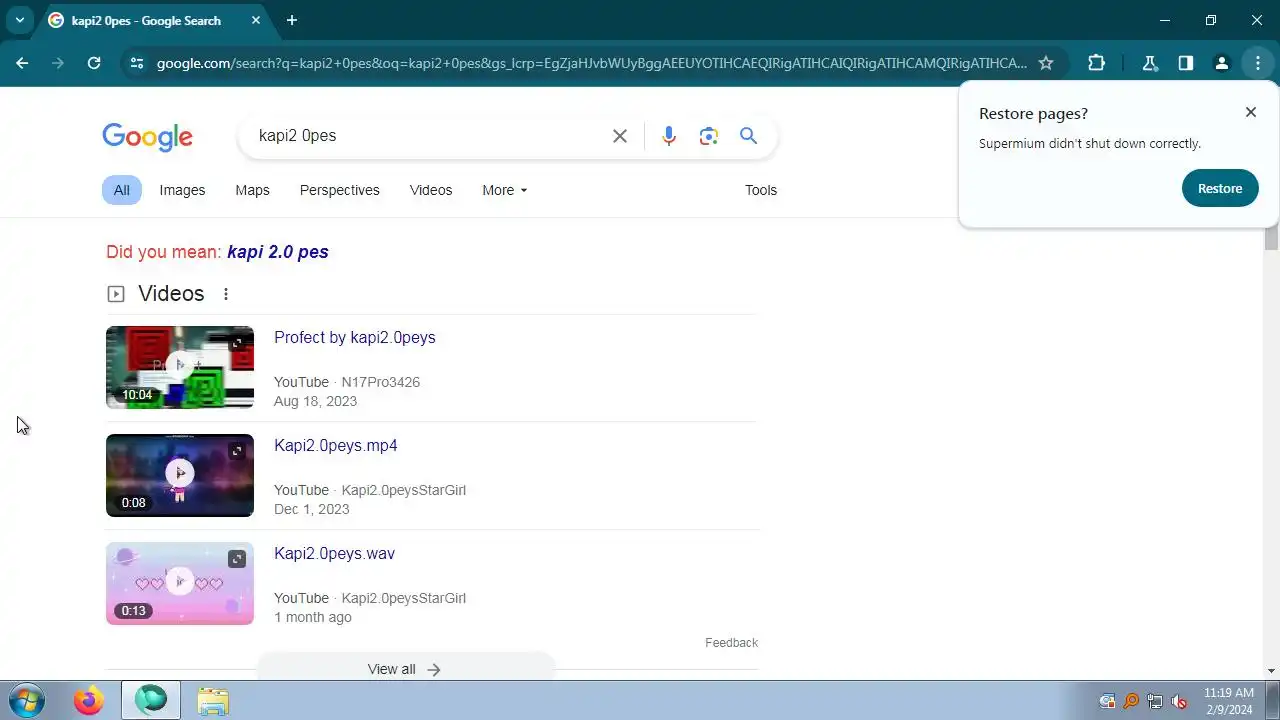Open video Kapi2.0peys.mp4
1280x720 pixels.
[x=336, y=445]
